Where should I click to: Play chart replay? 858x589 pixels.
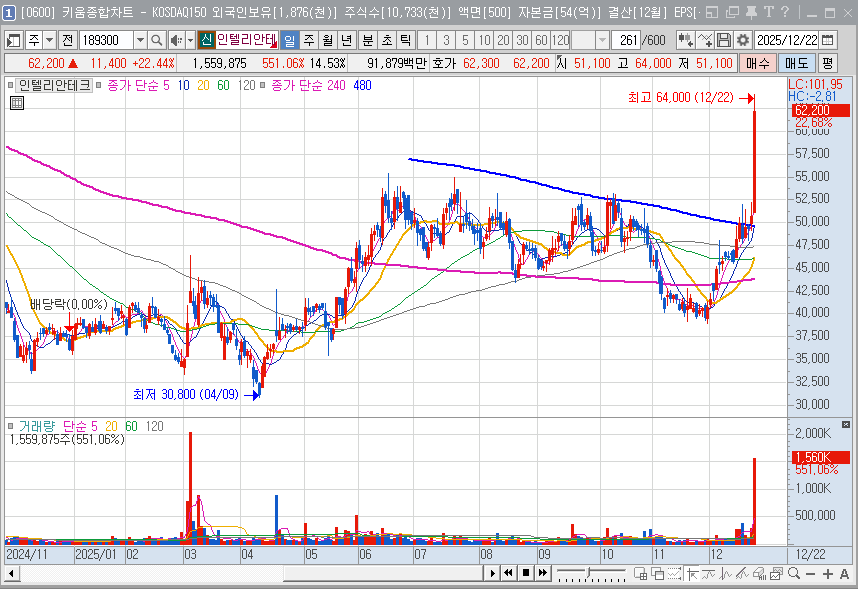coord(492,573)
